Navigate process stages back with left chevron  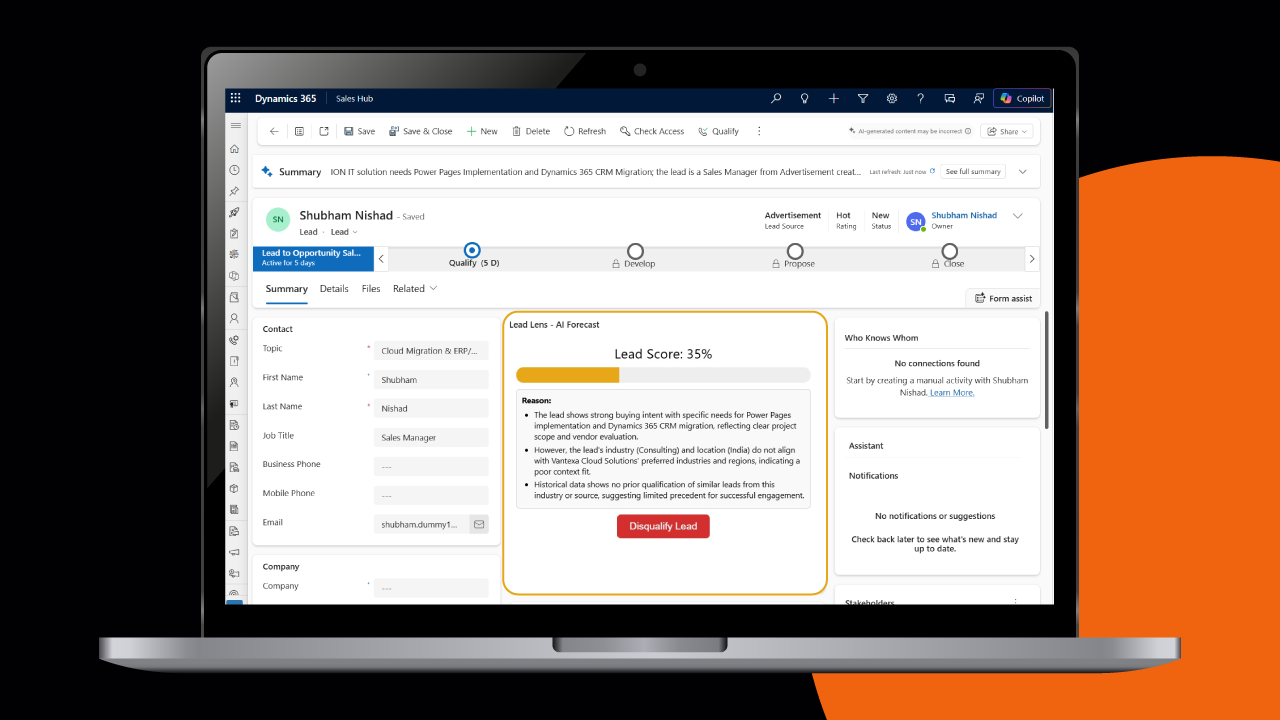pyautogui.click(x=381, y=259)
